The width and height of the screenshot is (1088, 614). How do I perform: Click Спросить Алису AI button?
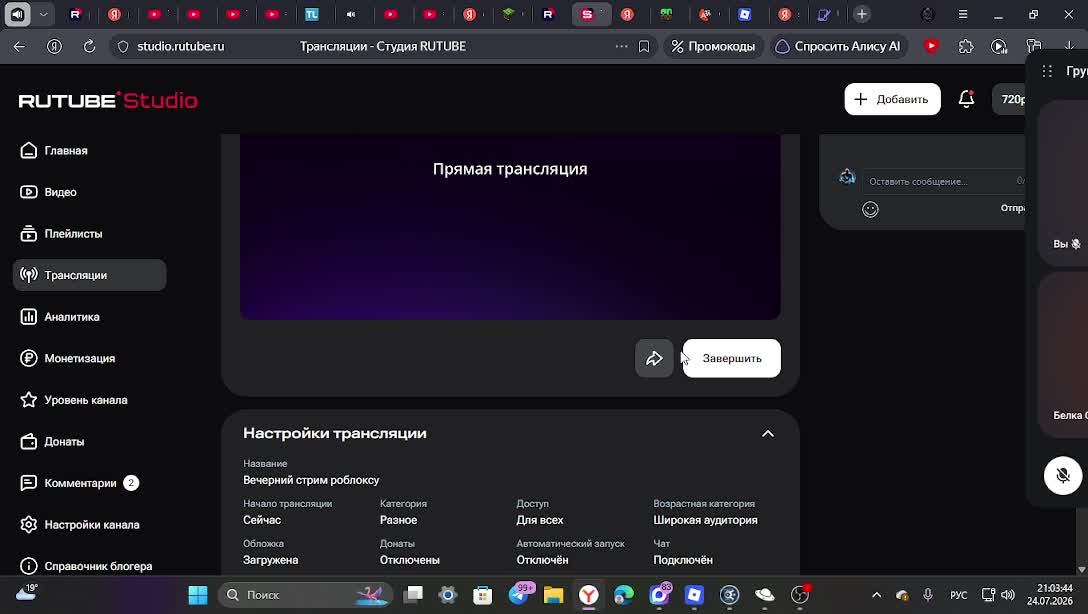[x=838, y=46]
